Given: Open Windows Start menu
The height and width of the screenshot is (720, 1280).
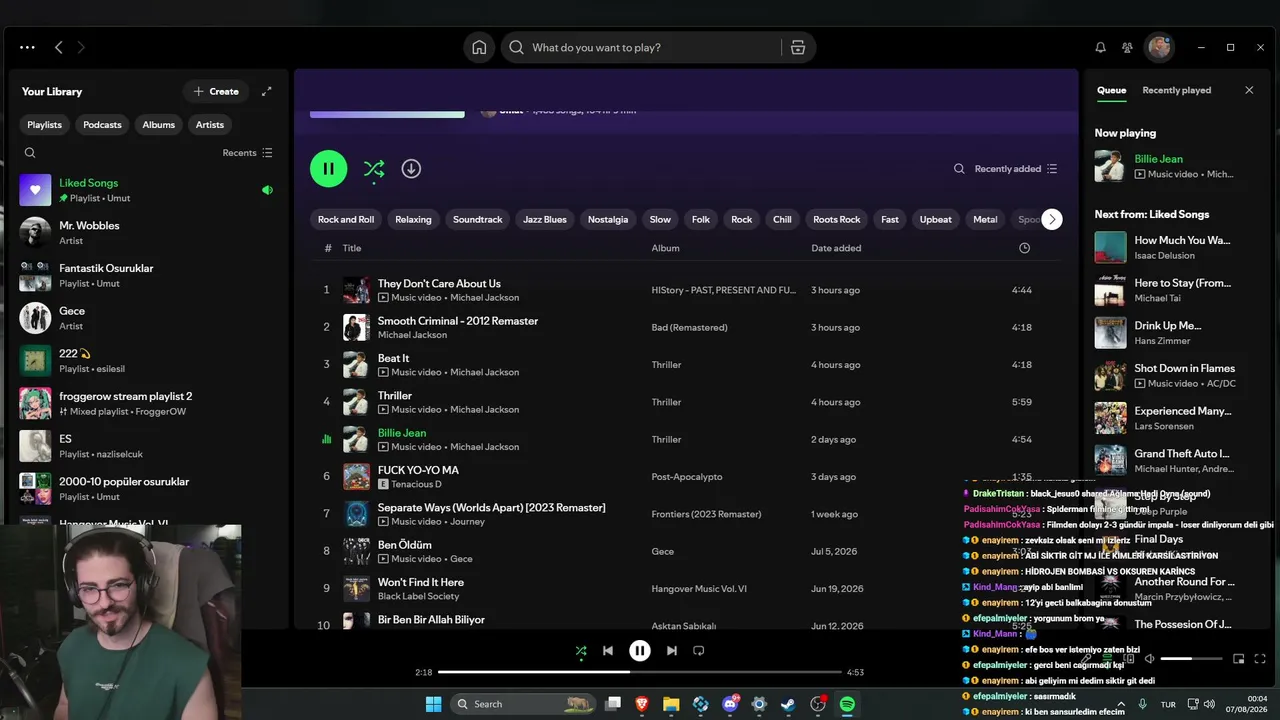Looking at the screenshot, I should [433, 704].
